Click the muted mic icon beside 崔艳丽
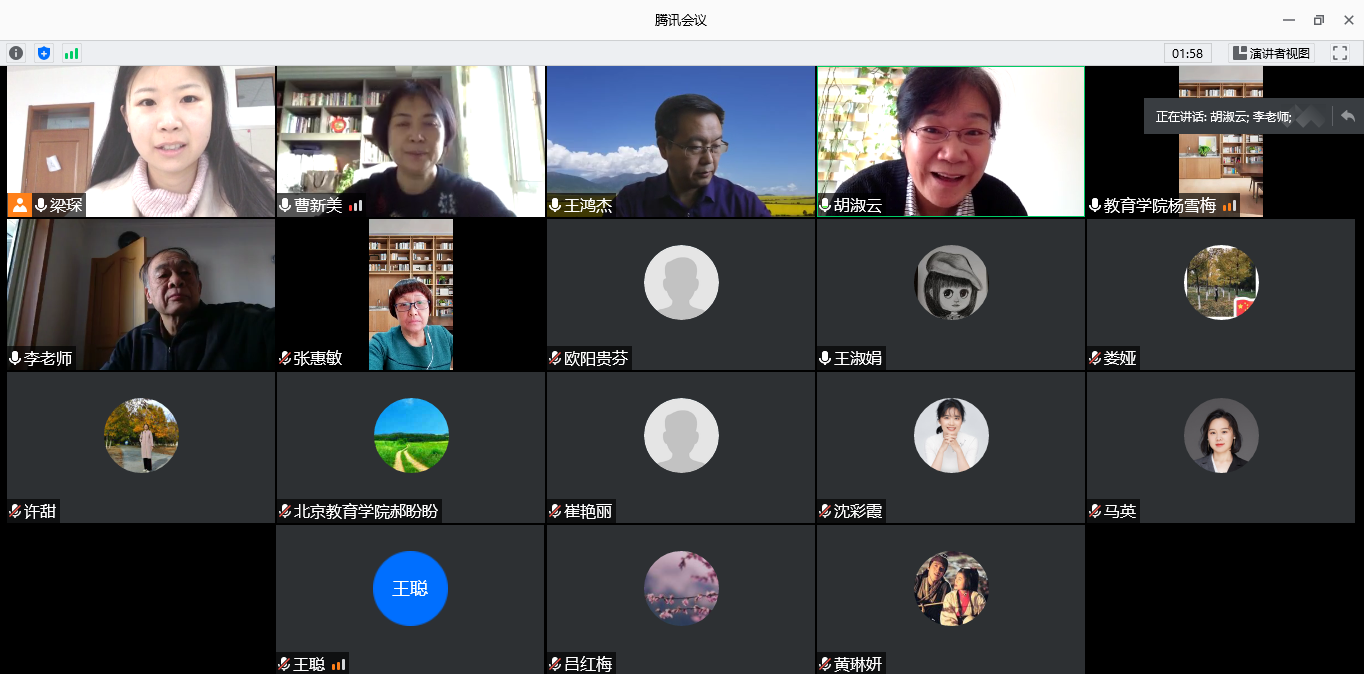The height and width of the screenshot is (674, 1364). (555, 511)
